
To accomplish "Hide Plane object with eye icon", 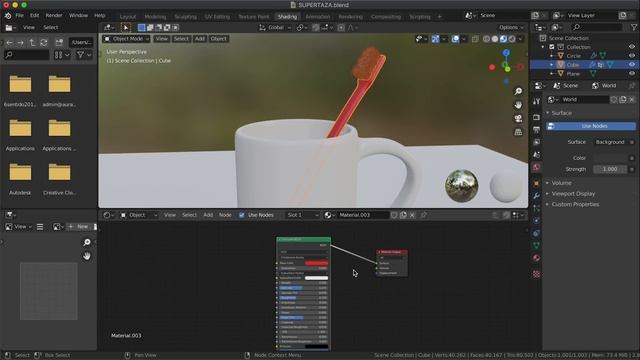I will click(632, 74).
